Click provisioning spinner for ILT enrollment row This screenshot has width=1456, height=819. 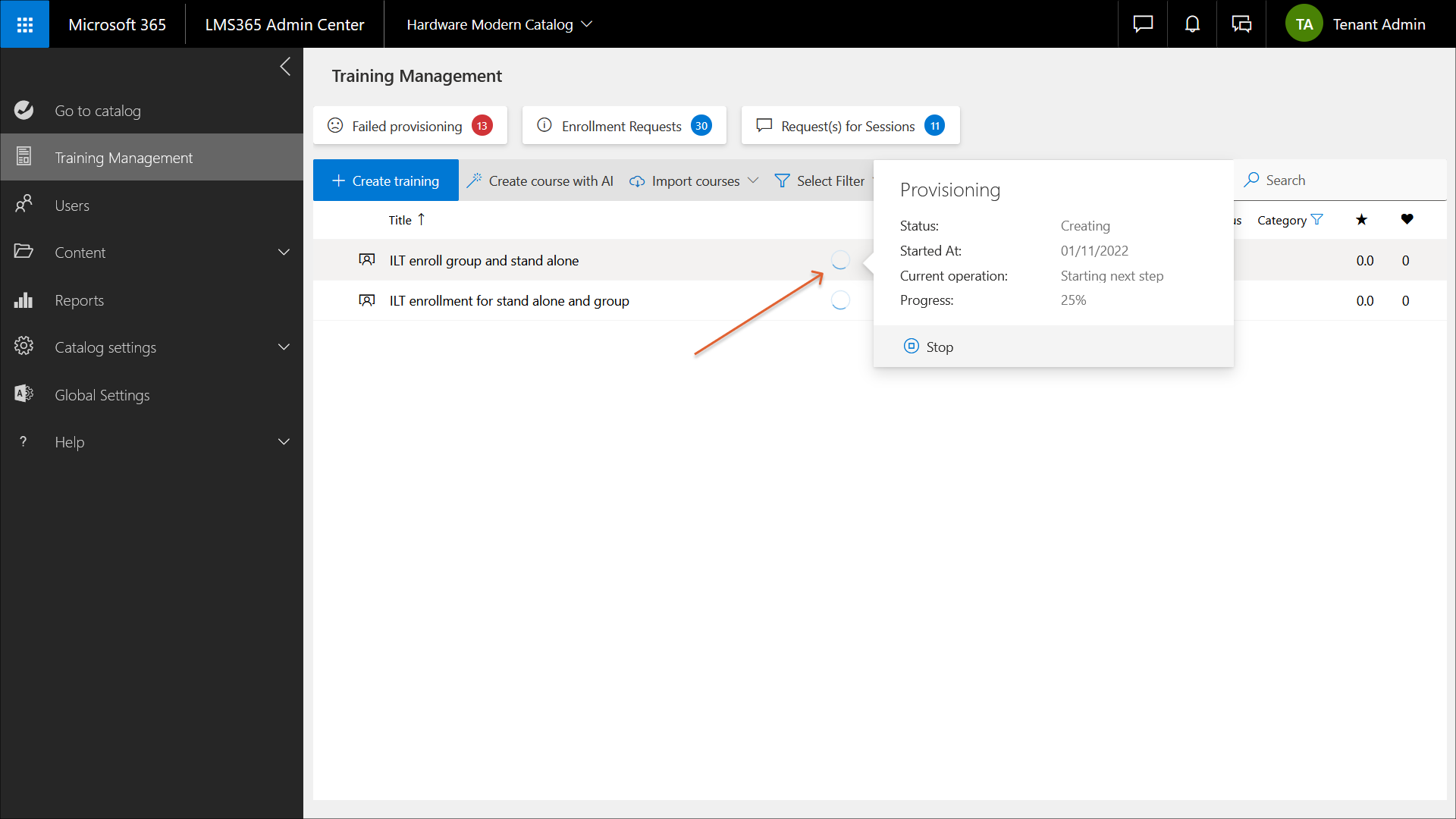pyautogui.click(x=840, y=300)
